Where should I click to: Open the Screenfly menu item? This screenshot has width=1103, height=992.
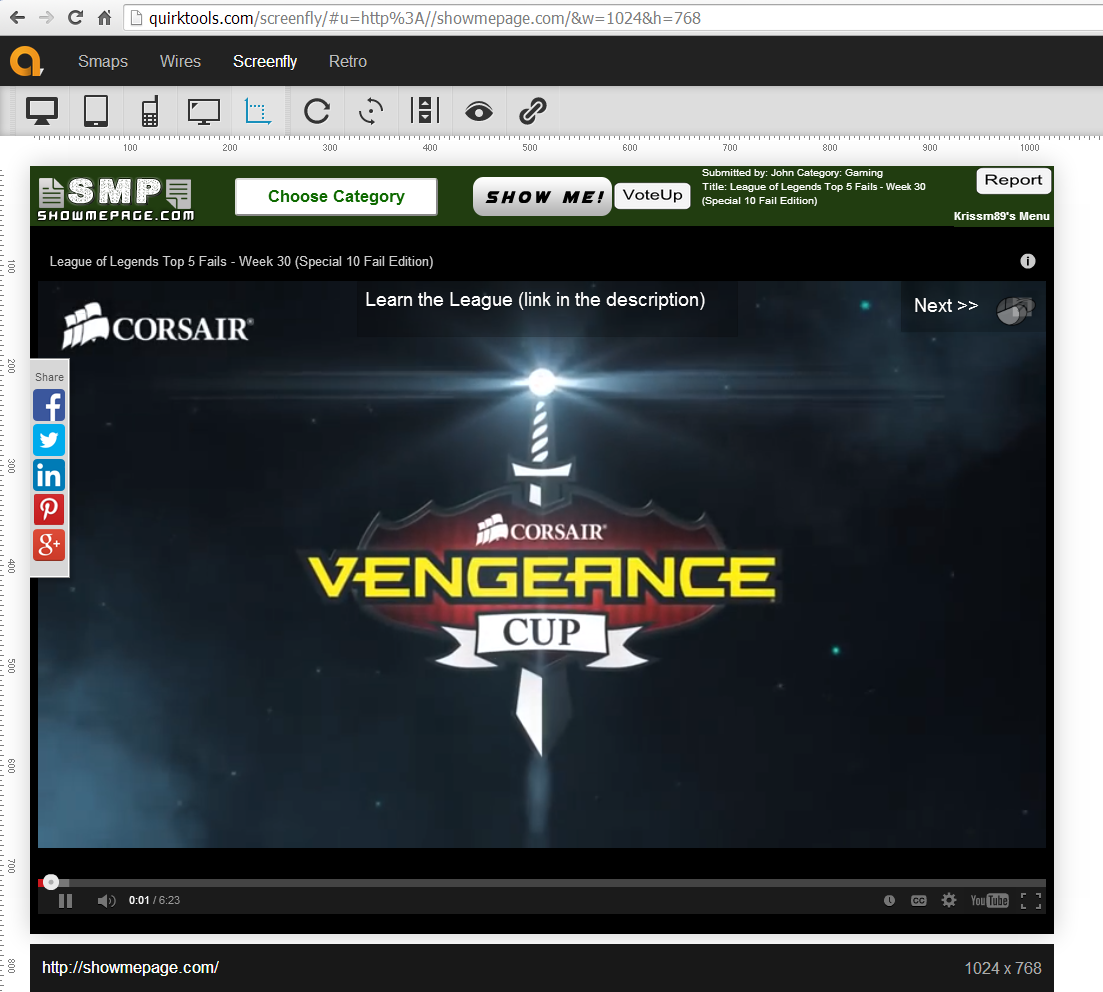click(265, 61)
